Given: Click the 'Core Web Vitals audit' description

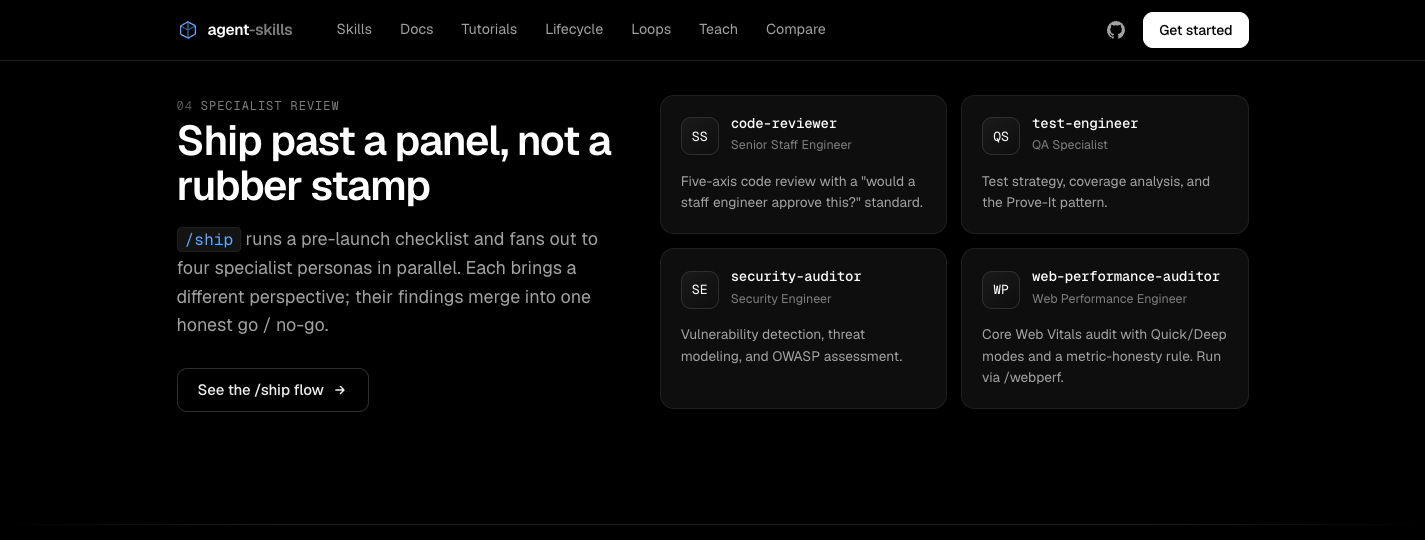Looking at the screenshot, I should click(x=1104, y=356).
